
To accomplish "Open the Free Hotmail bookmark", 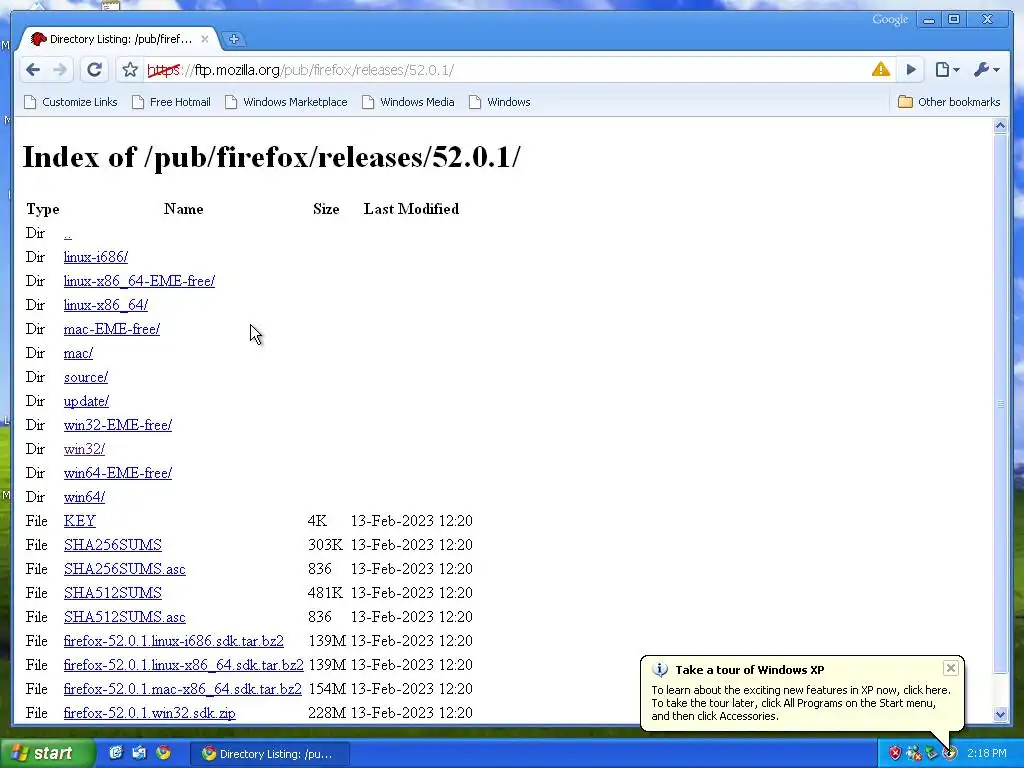I will click(x=171, y=102).
